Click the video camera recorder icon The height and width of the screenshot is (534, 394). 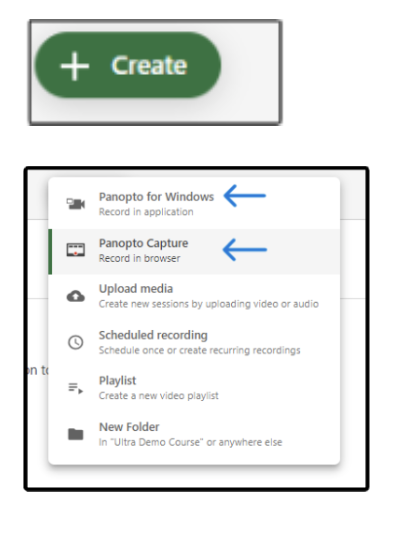tap(76, 204)
